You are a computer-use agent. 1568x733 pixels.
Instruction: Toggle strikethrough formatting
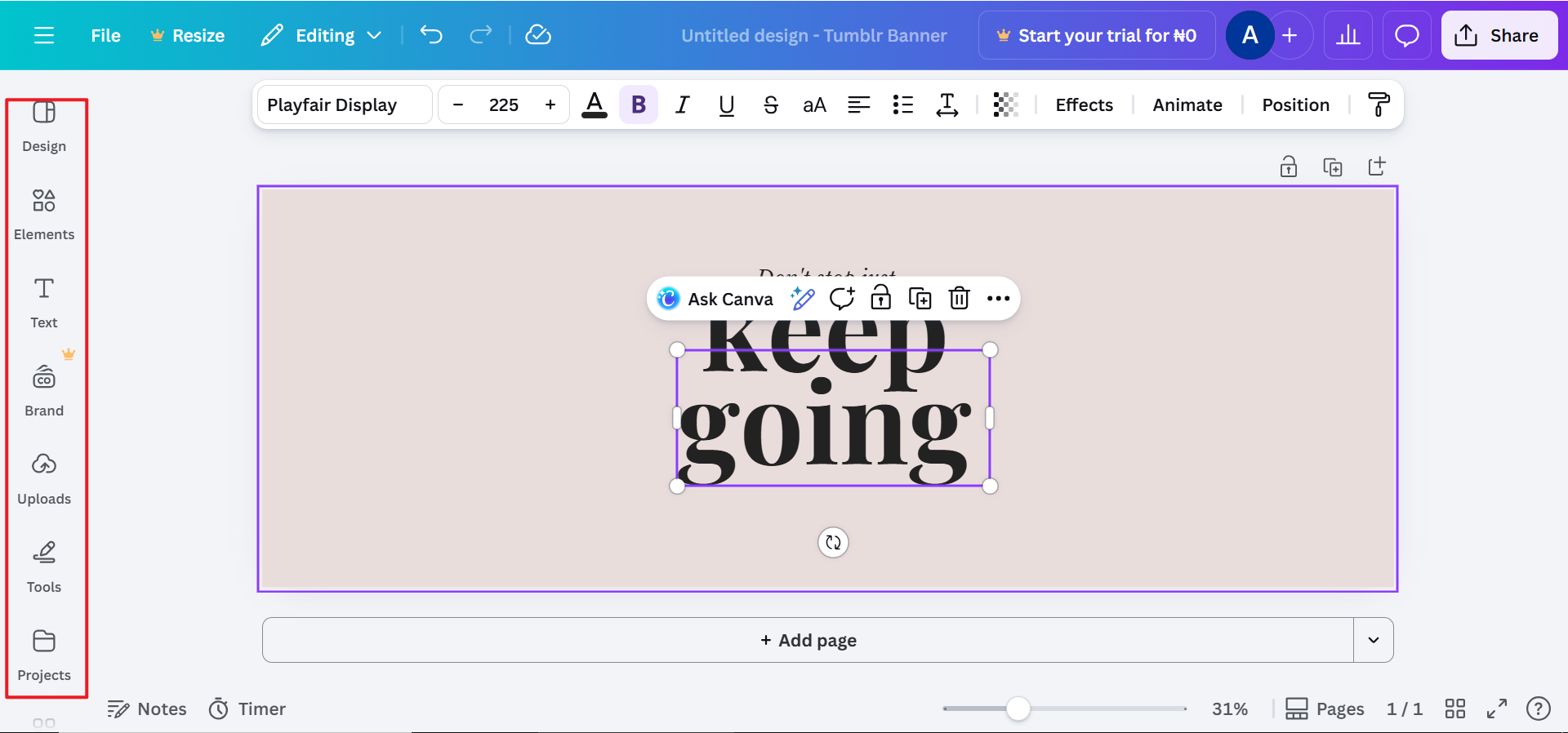coord(771,104)
